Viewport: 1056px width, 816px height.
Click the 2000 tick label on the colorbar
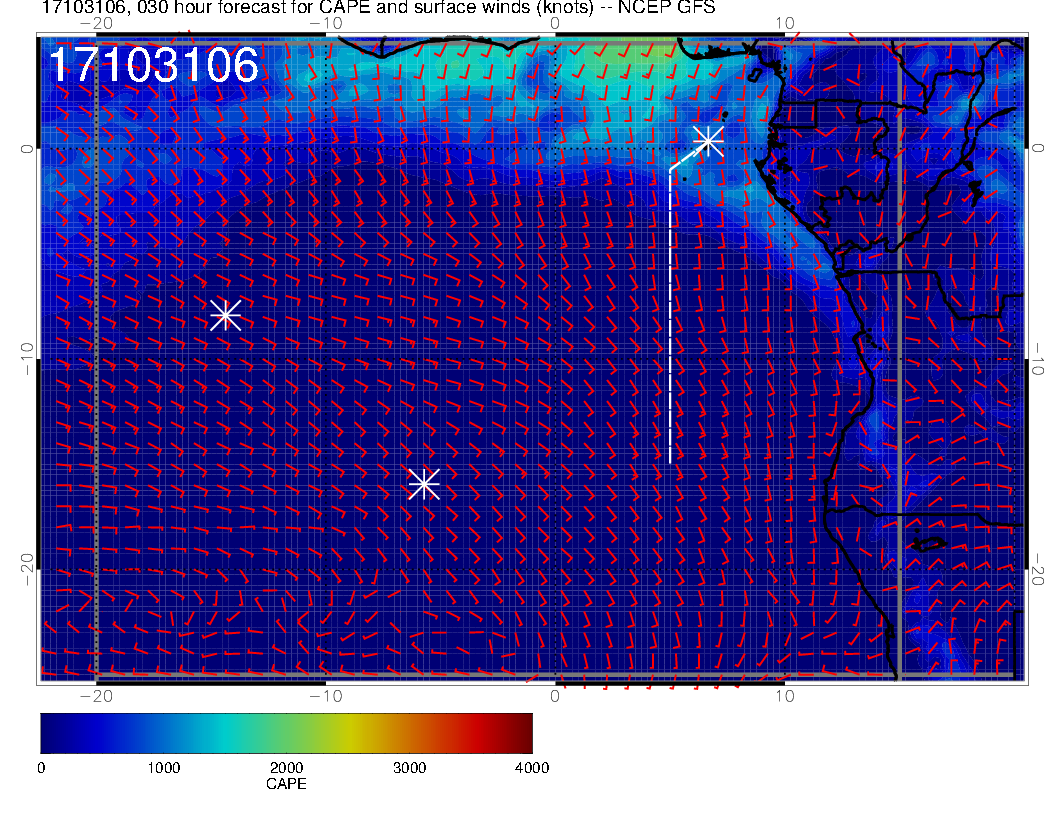point(286,768)
